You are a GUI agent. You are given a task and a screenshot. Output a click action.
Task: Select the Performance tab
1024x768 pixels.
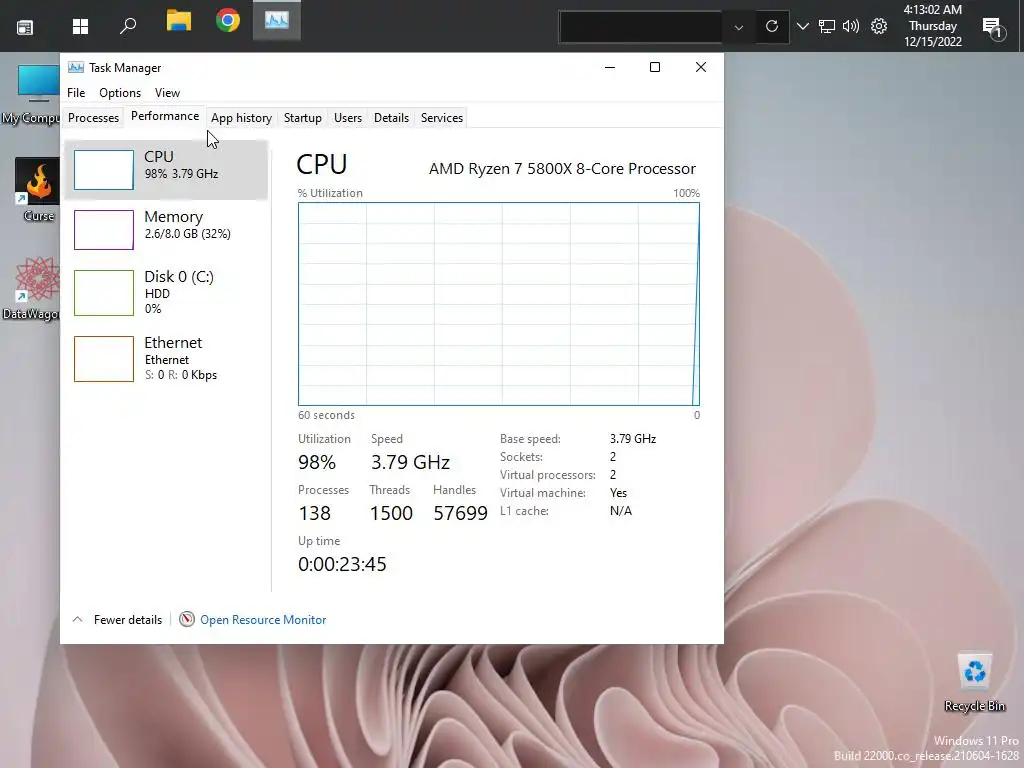(x=165, y=116)
